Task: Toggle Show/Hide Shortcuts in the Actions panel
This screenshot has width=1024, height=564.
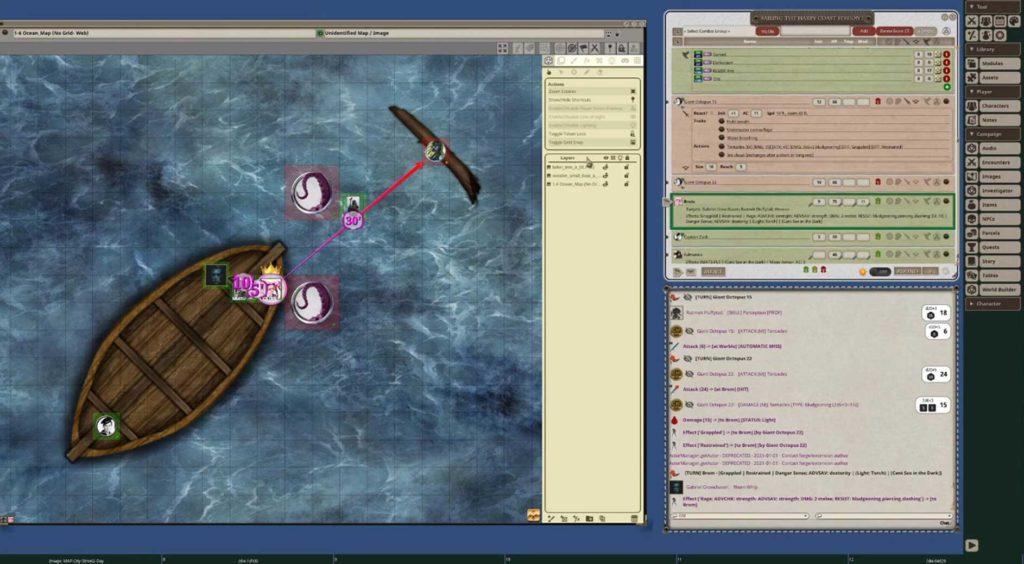Action: click(x=592, y=100)
